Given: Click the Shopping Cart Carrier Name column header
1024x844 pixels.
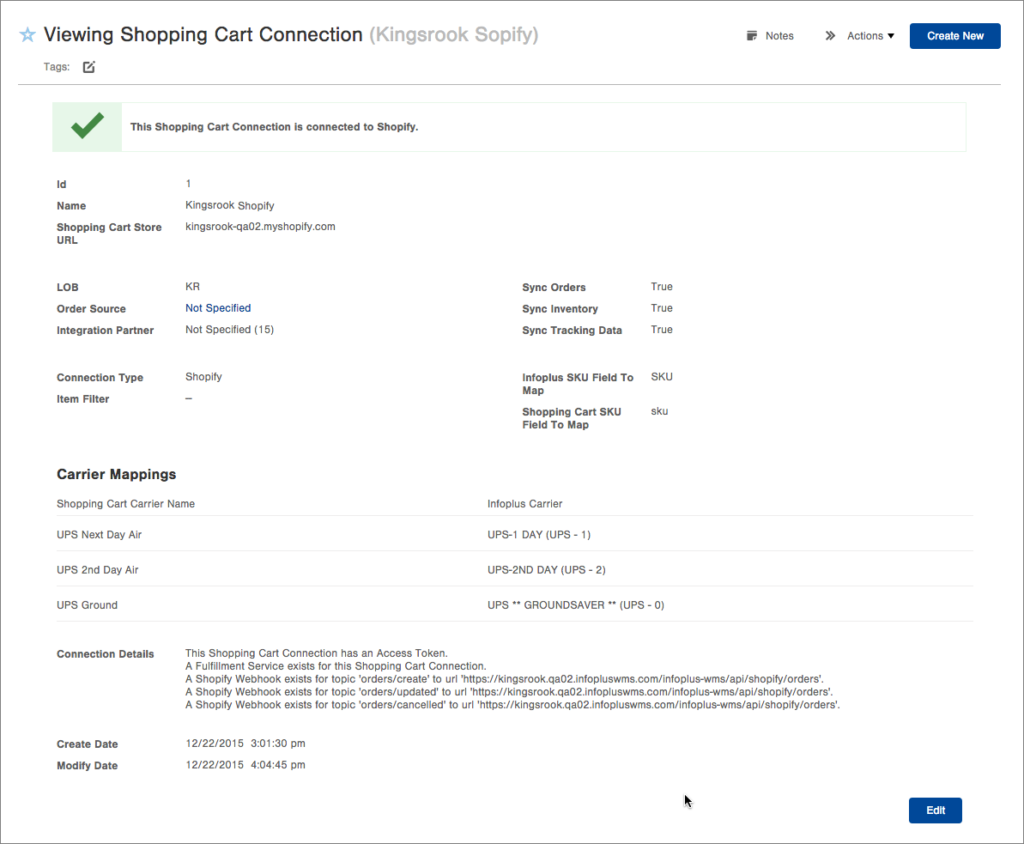Looking at the screenshot, I should [x=125, y=504].
